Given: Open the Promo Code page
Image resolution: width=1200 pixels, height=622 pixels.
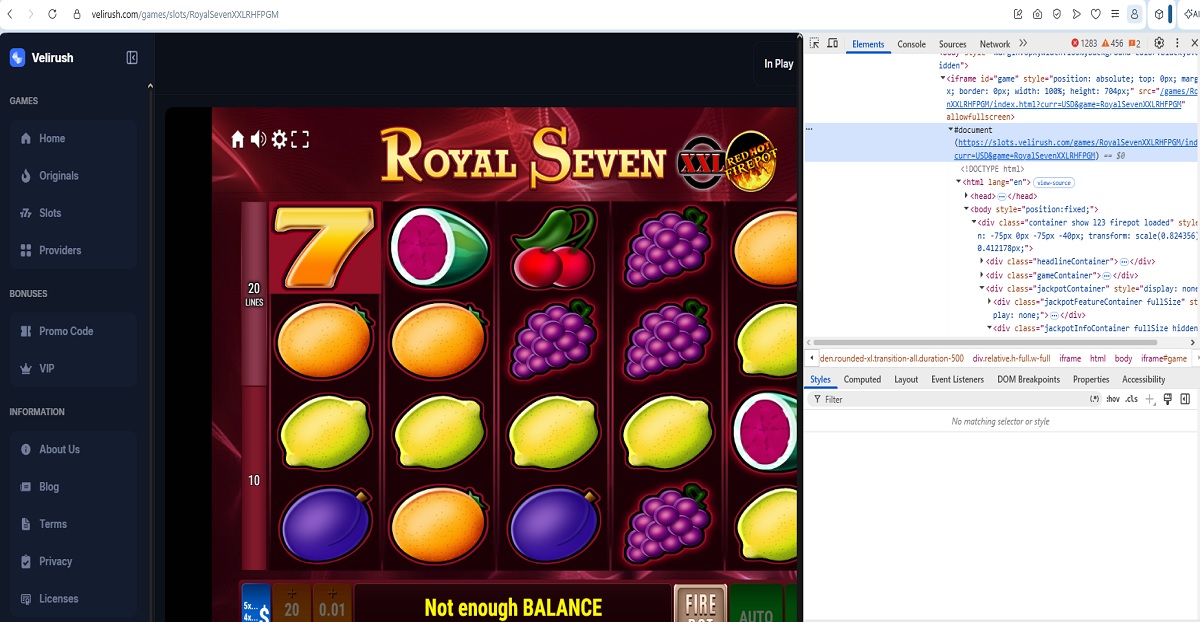Looking at the screenshot, I should [x=73, y=331].
